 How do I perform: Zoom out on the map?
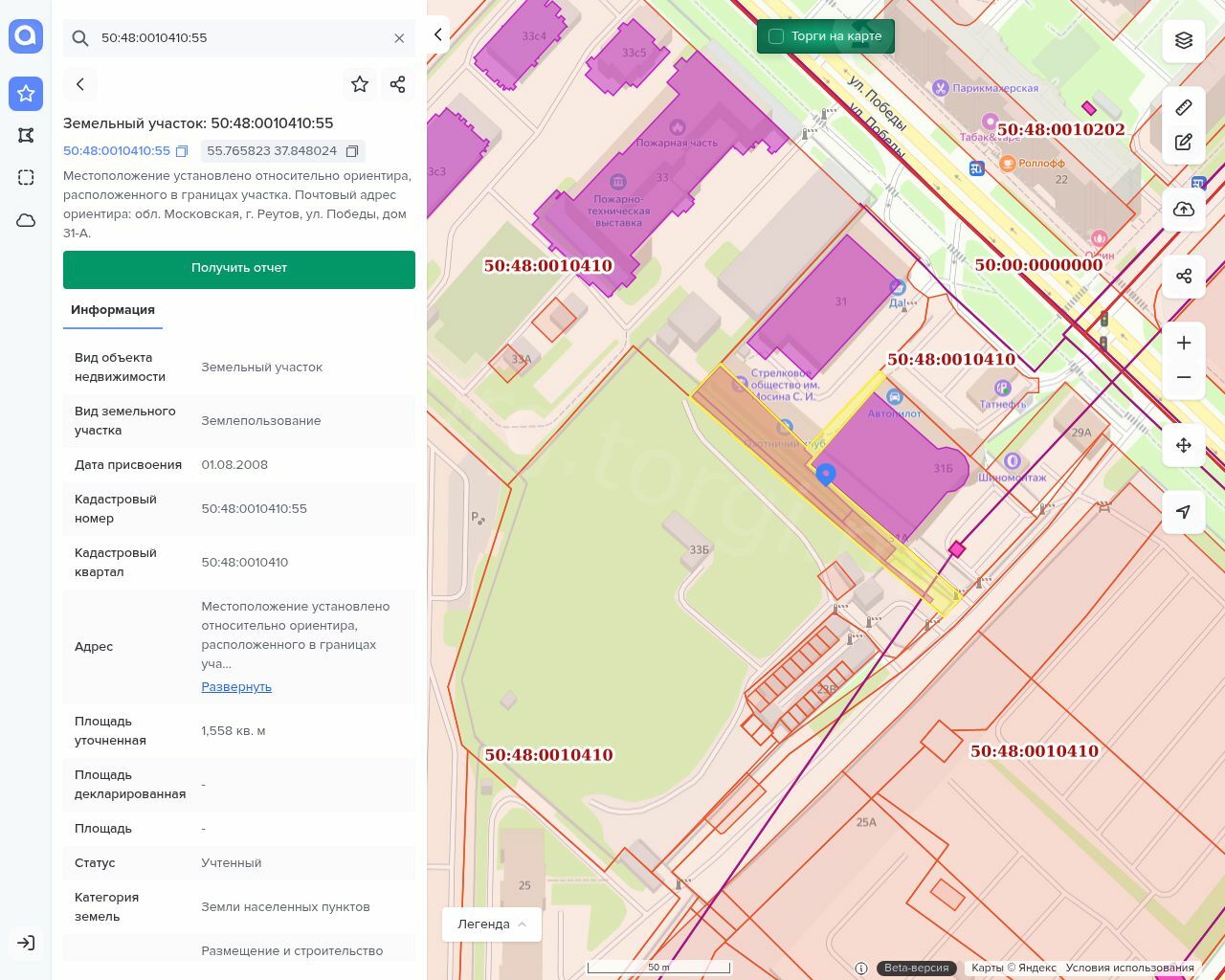click(1184, 378)
